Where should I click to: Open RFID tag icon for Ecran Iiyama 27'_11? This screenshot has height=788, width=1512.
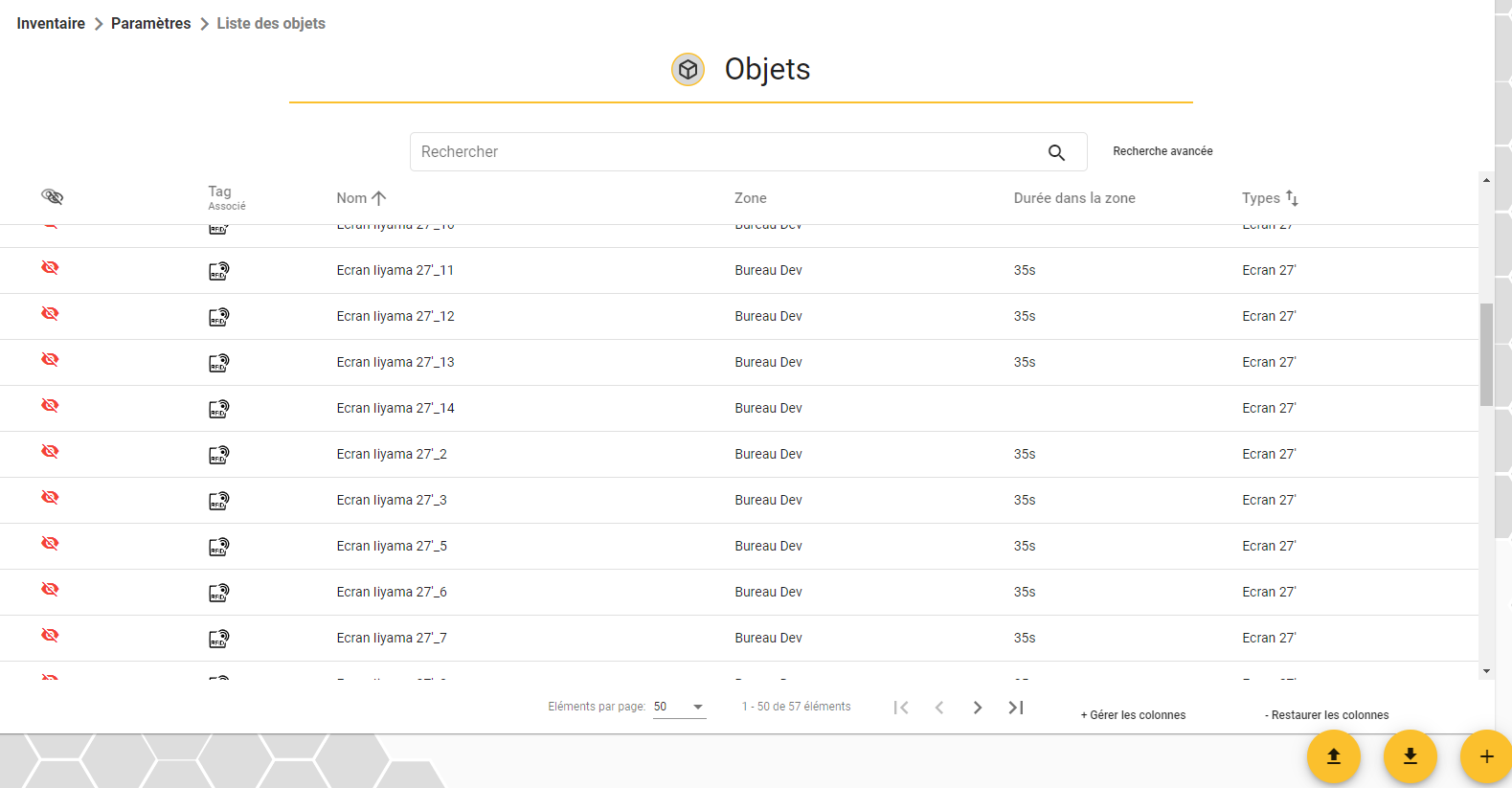coord(219,271)
